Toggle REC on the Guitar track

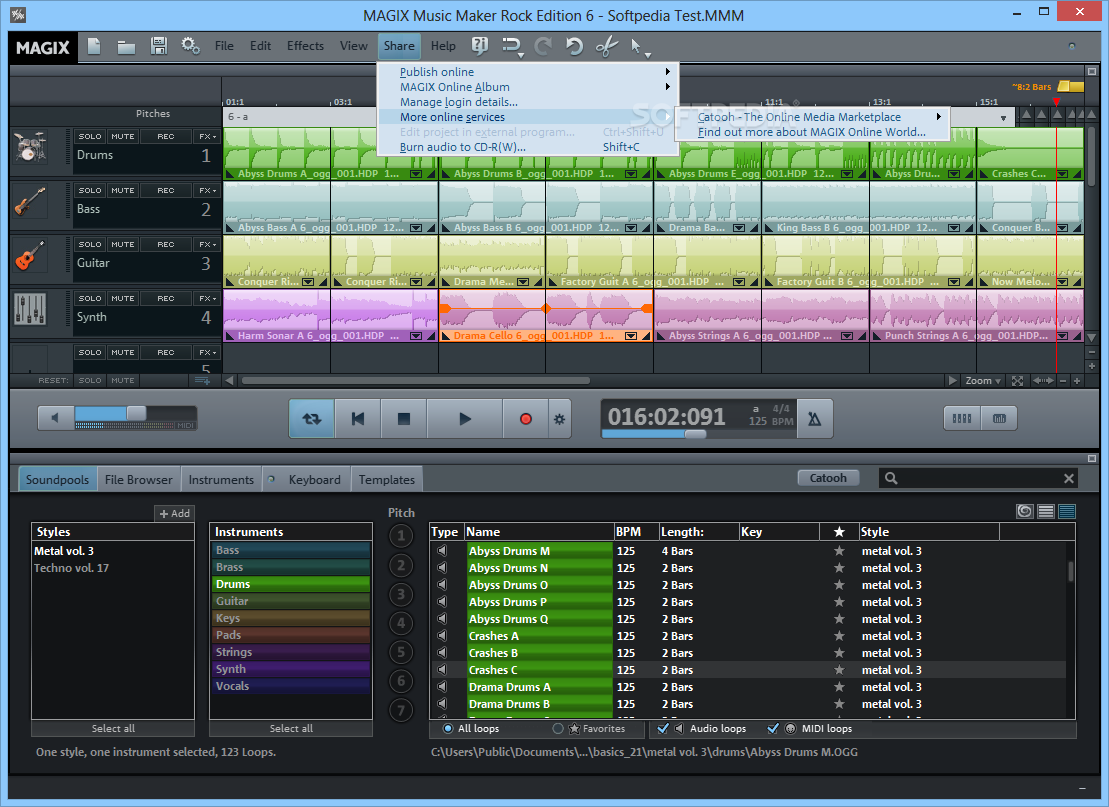(166, 244)
